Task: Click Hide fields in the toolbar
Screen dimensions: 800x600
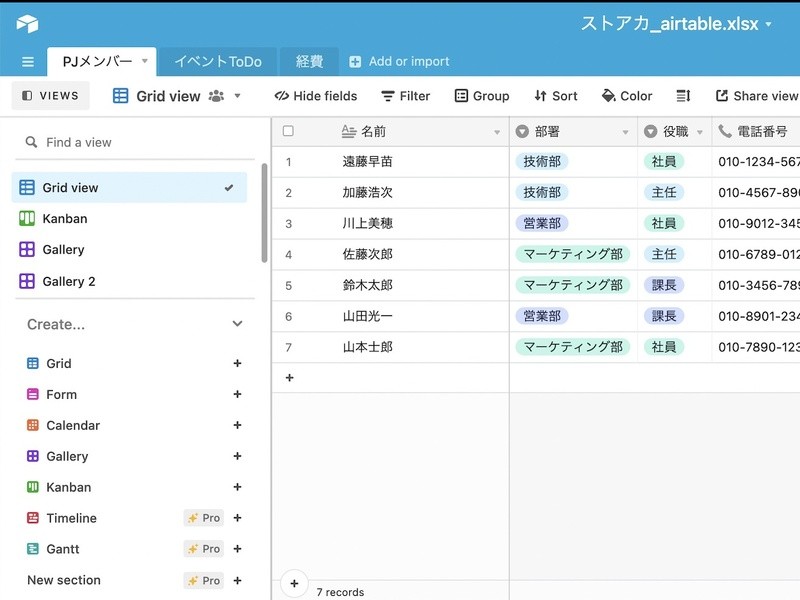Action: [315, 96]
